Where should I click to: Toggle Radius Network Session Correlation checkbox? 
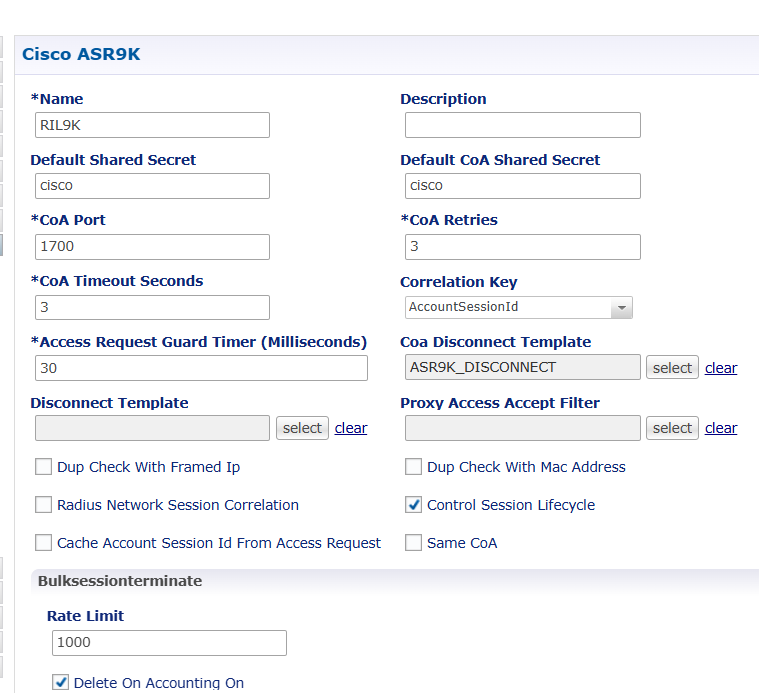click(x=44, y=504)
